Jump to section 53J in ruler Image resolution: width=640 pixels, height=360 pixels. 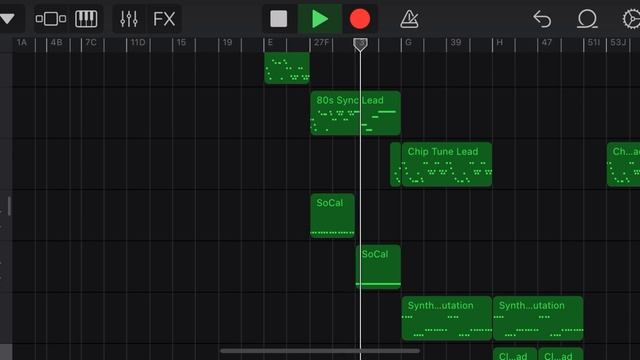point(618,42)
